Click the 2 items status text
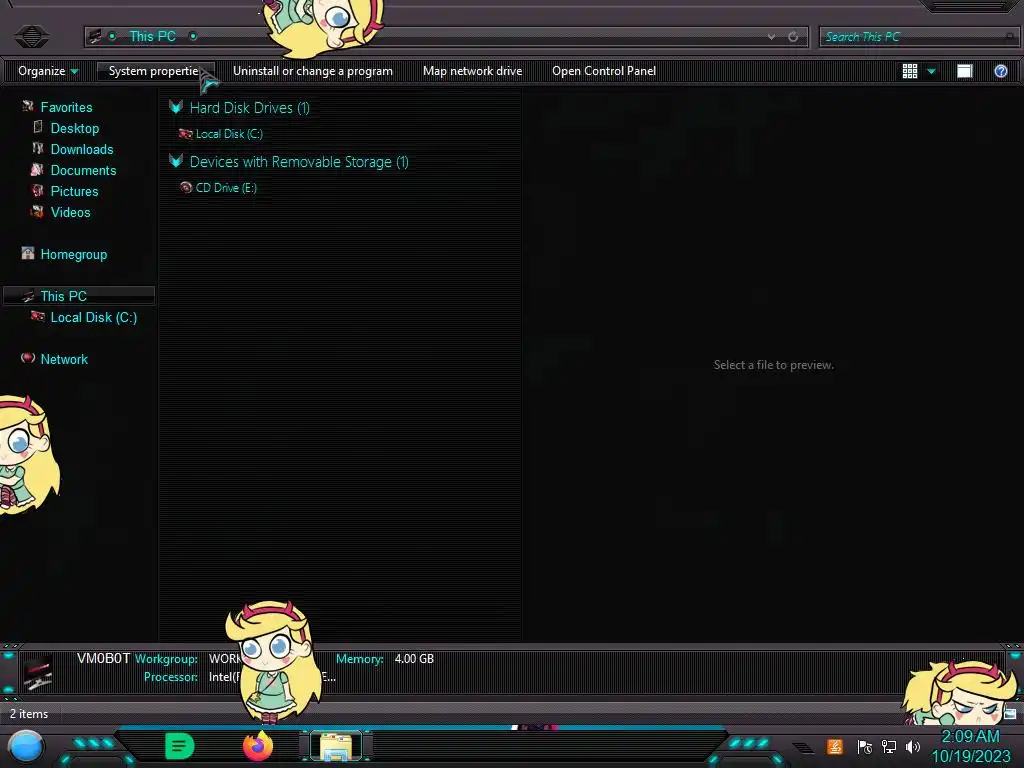Image resolution: width=1024 pixels, height=768 pixels. [29, 714]
